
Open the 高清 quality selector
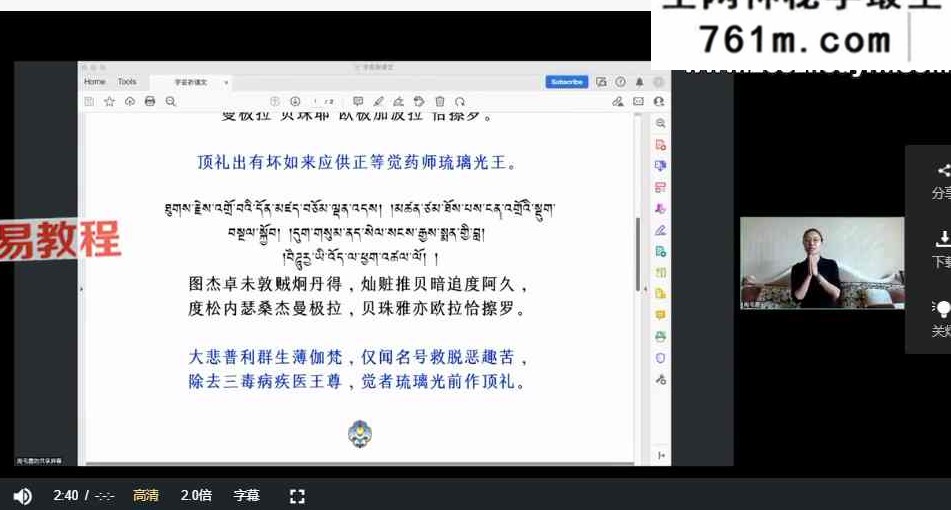click(x=146, y=495)
